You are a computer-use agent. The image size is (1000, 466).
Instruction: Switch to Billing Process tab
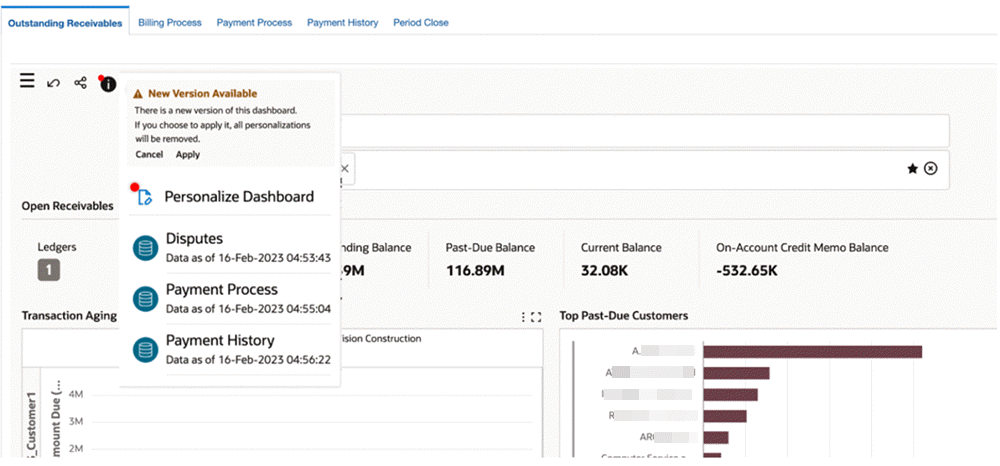(x=170, y=23)
